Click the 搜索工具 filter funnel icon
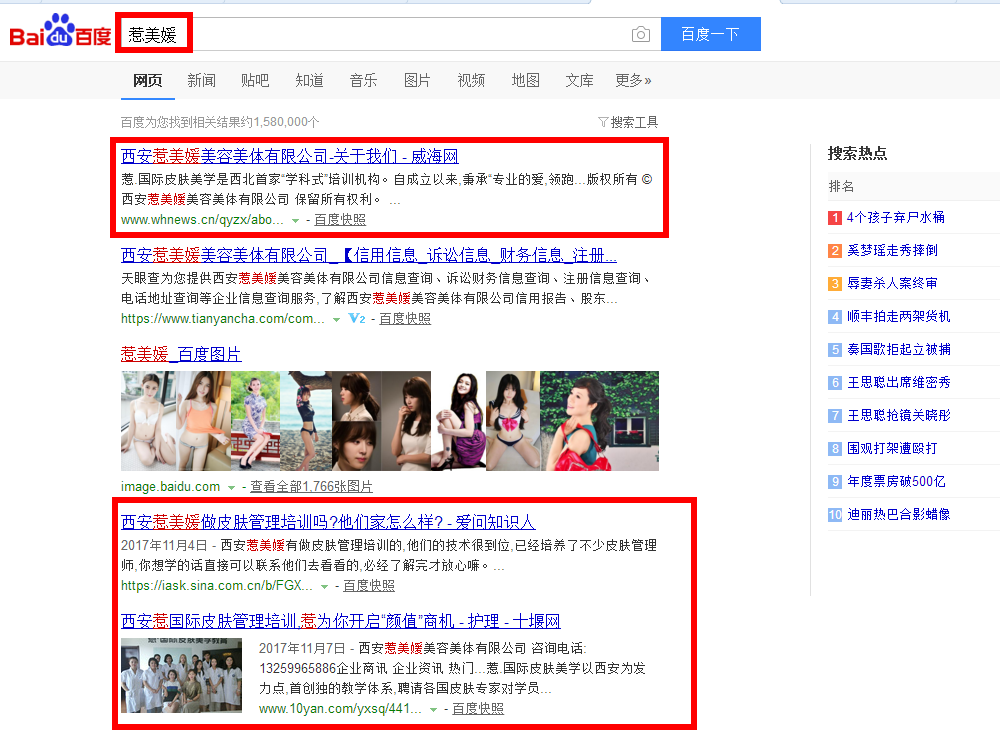1000x734 pixels. [603, 122]
